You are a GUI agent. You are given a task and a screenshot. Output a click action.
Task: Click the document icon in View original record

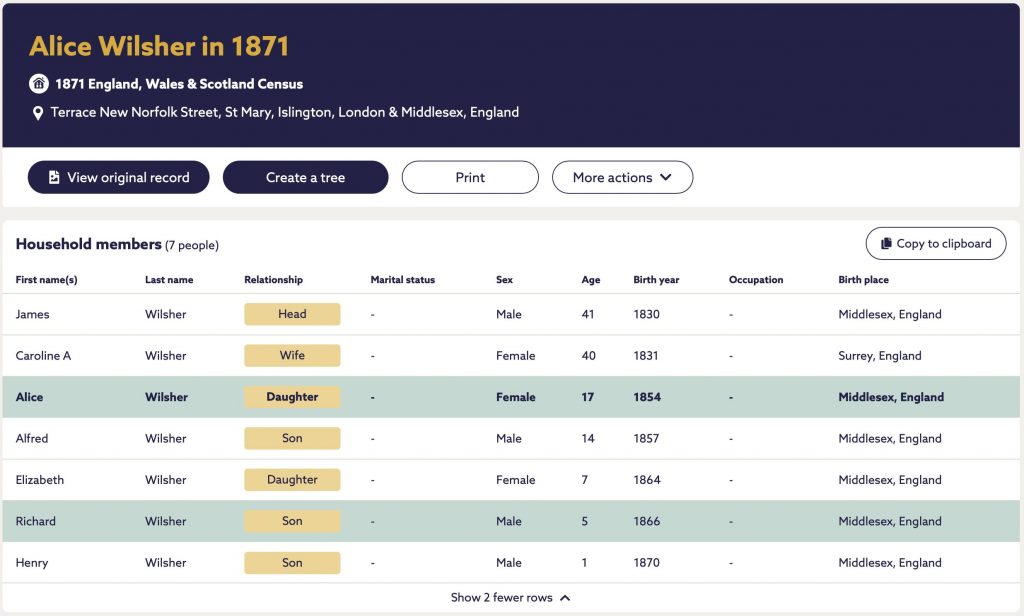click(x=54, y=177)
